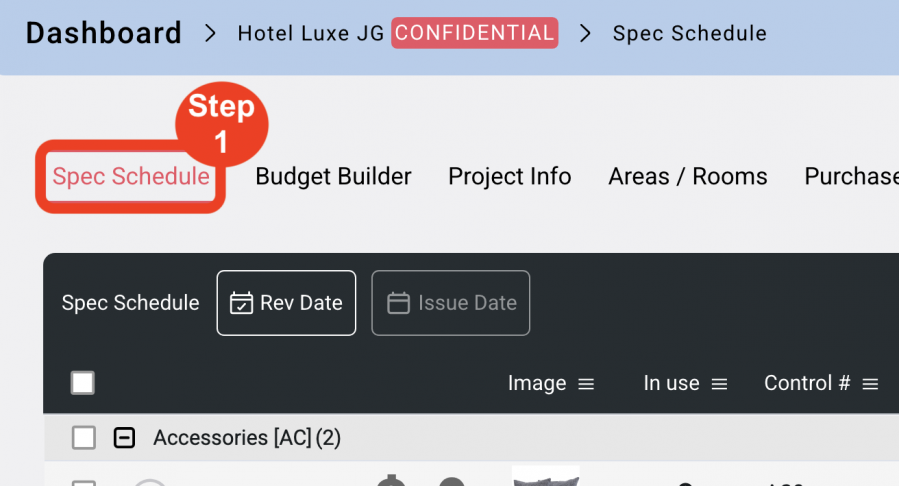Click the calendar icon in Issue Date
This screenshot has width=899, height=486.
pyautogui.click(x=398, y=303)
